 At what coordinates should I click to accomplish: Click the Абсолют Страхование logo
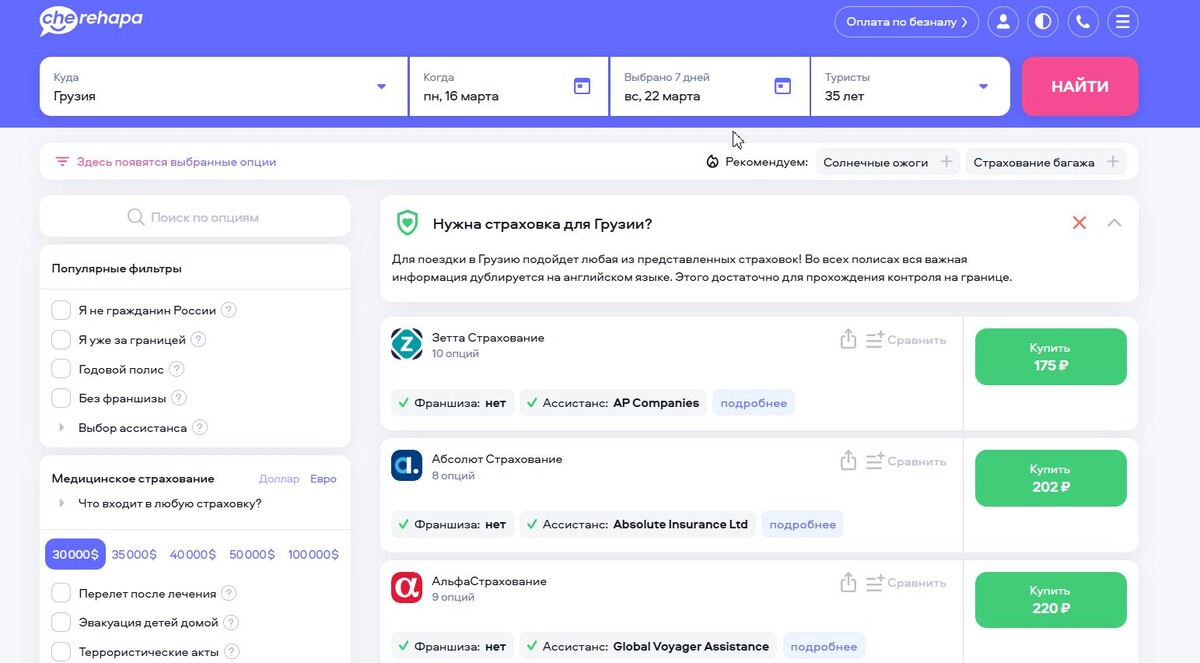pyautogui.click(x=407, y=466)
